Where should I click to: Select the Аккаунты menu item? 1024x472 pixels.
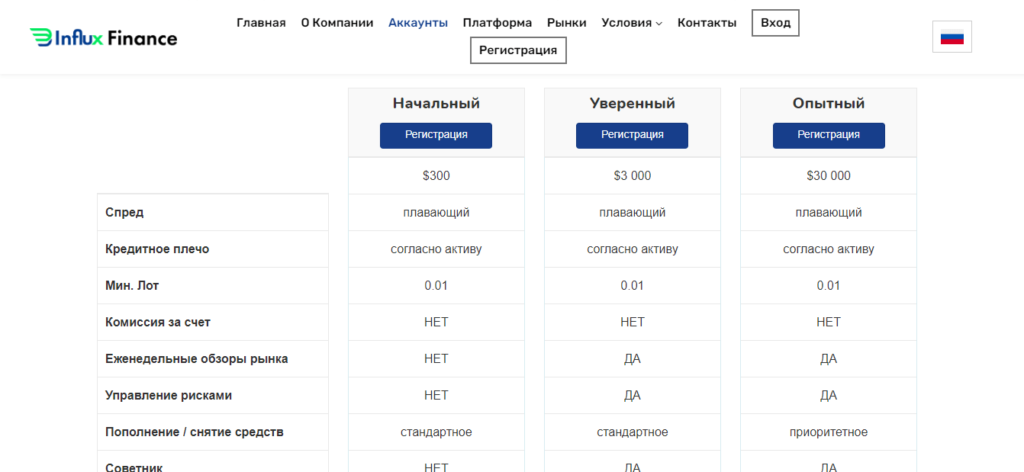point(418,23)
